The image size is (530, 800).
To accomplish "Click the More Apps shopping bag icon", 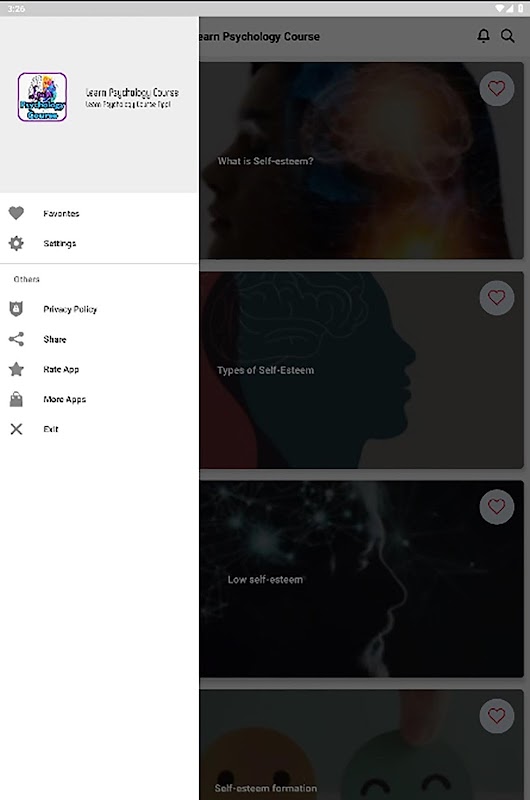I will tap(16, 399).
